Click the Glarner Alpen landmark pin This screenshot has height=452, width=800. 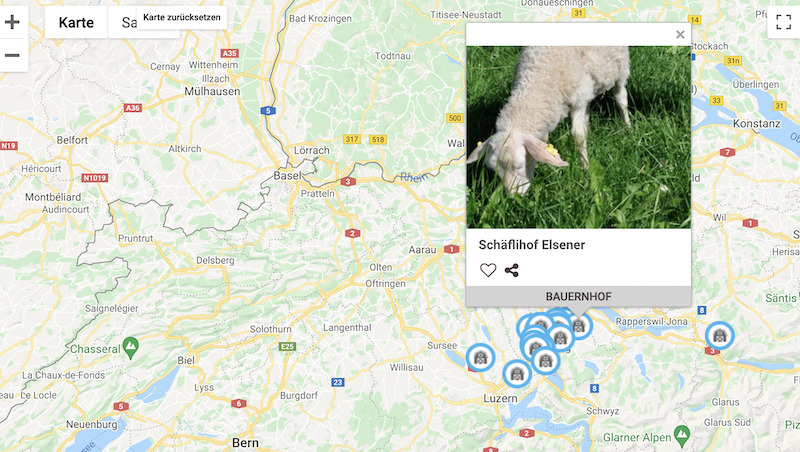[x=682, y=436]
